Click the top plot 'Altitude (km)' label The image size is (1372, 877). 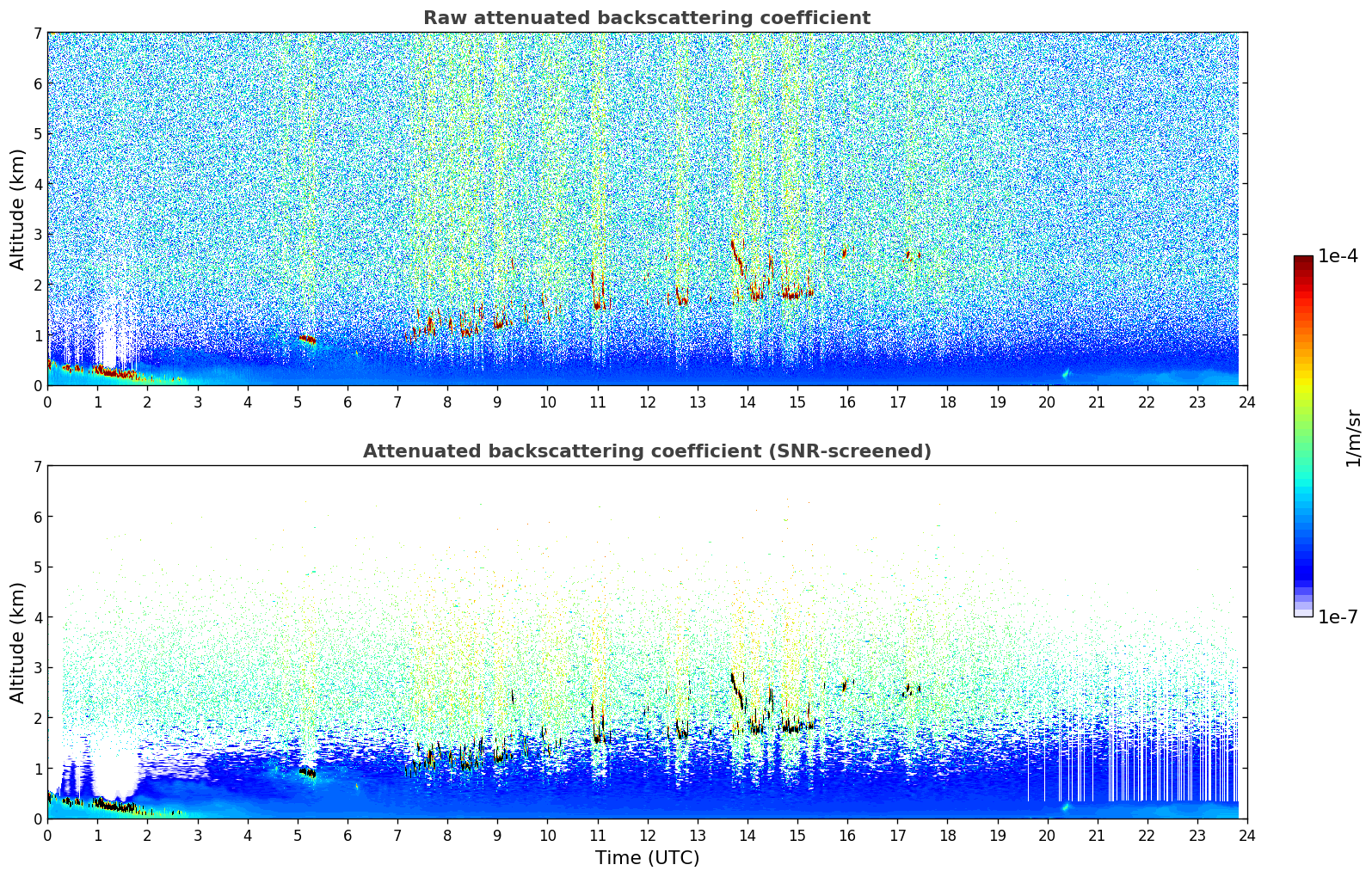point(18,209)
